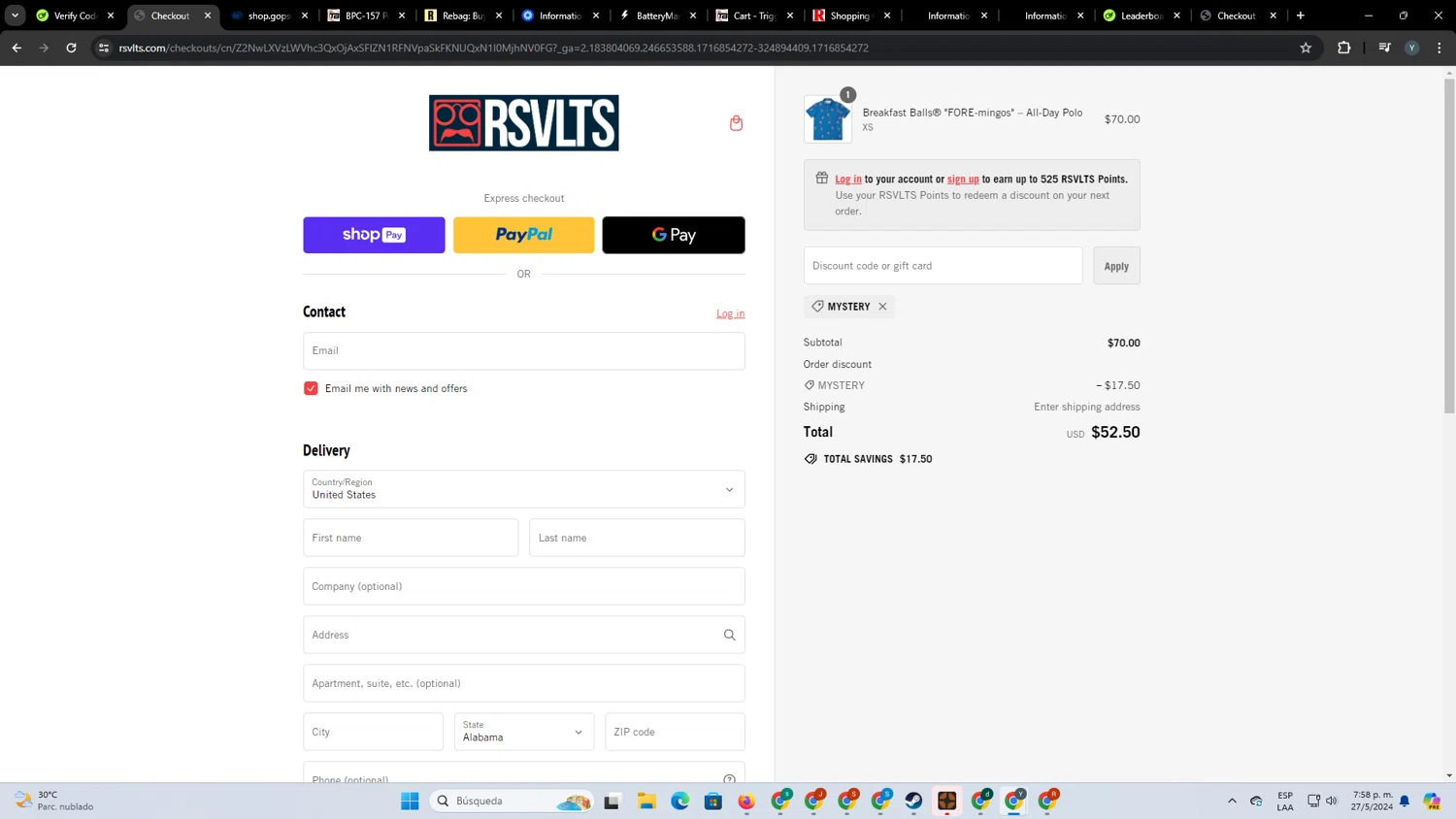Open the media controls icon in toolbar
Image resolution: width=1456 pixels, height=819 pixels.
[x=1384, y=48]
